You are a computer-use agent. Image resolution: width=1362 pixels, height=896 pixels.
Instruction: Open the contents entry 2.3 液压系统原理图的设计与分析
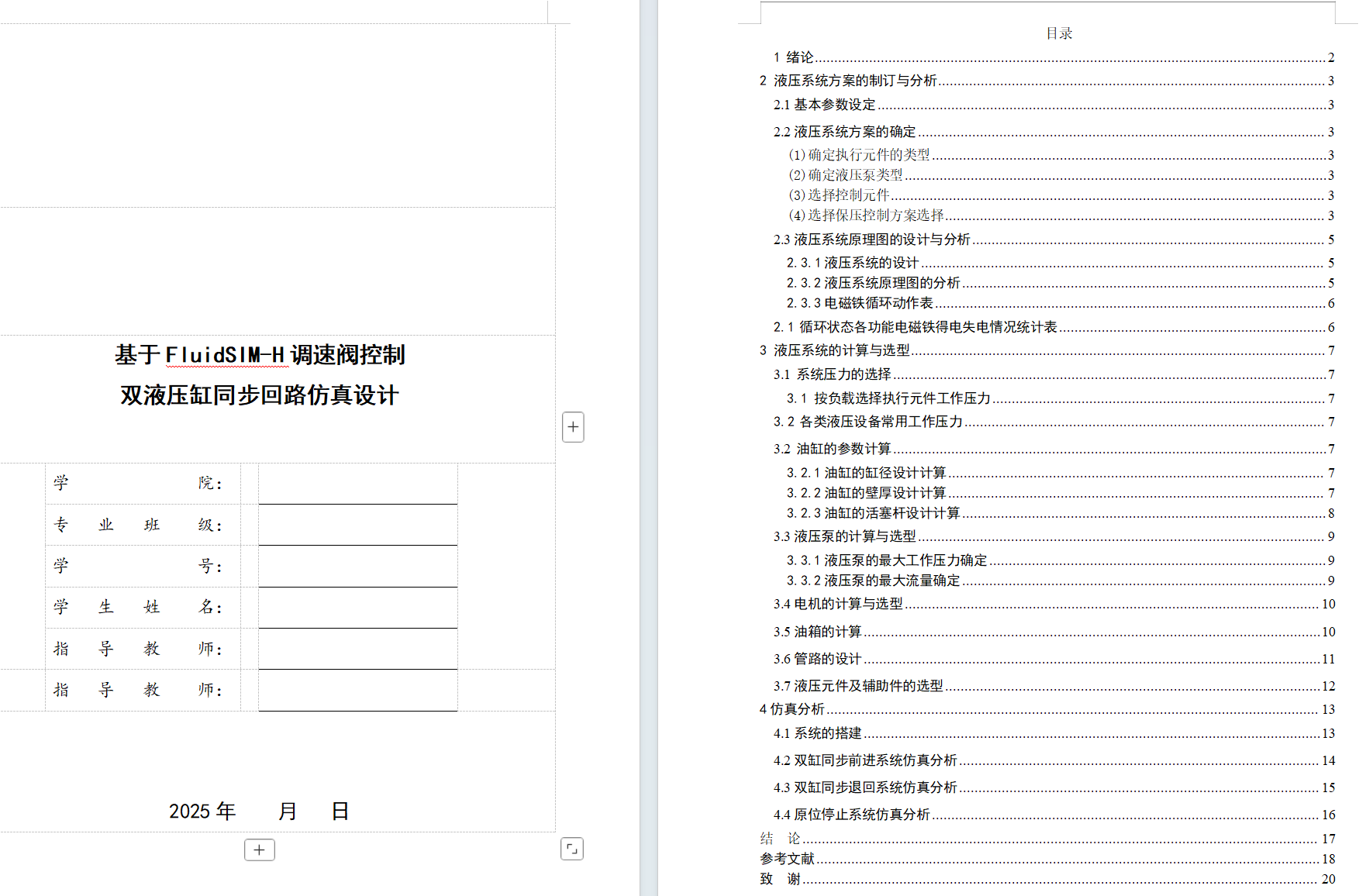pos(1053,240)
